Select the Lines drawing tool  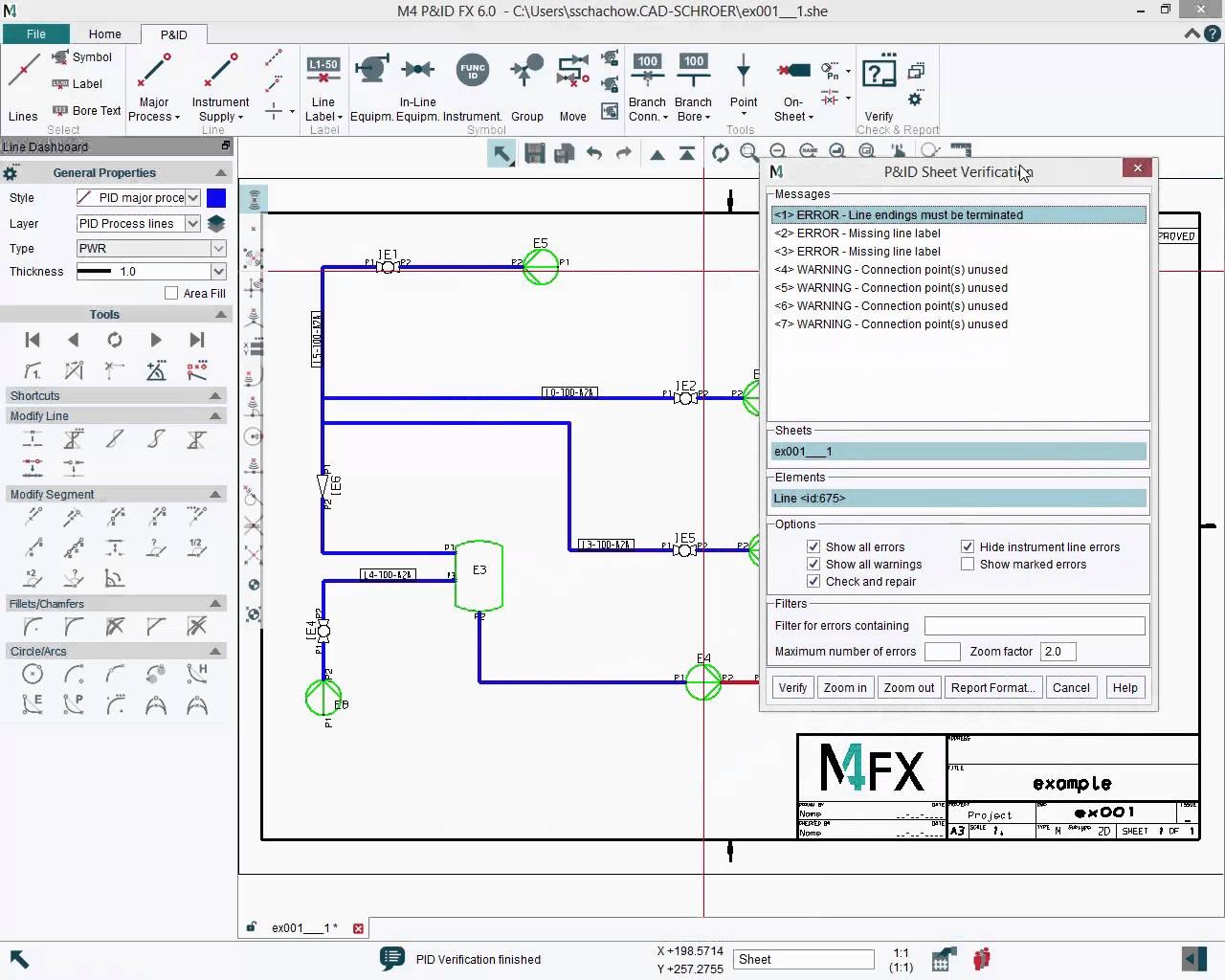(x=23, y=88)
